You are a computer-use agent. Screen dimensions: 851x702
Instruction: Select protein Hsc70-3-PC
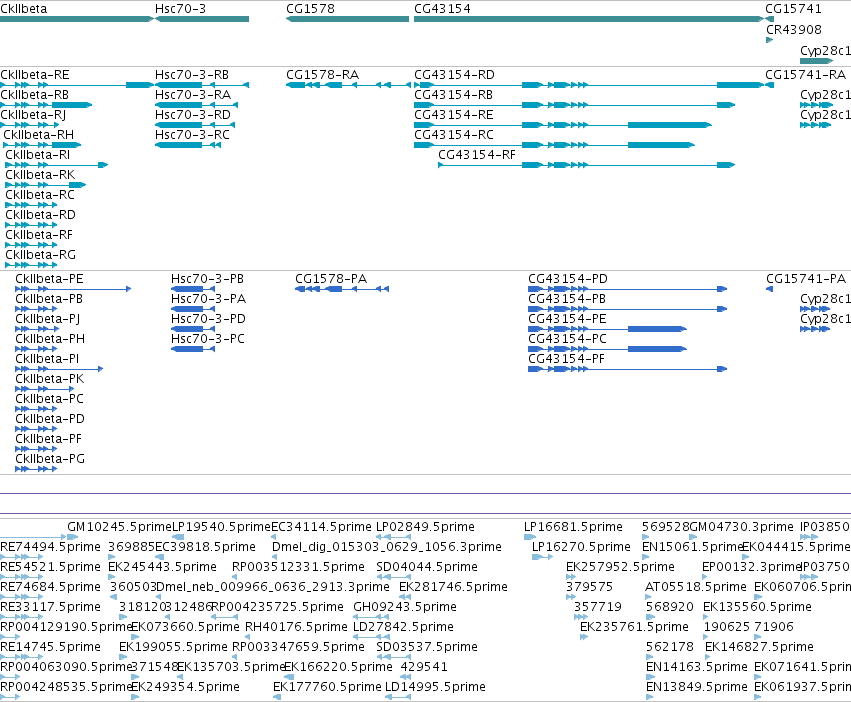click(193, 349)
